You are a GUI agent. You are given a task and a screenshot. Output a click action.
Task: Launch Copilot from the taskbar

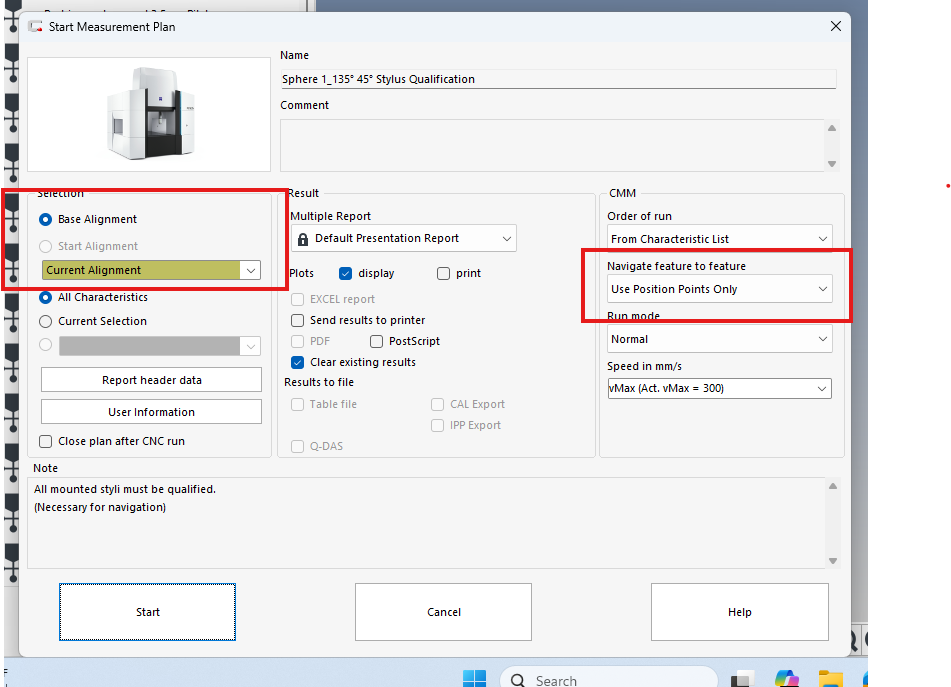[787, 679]
